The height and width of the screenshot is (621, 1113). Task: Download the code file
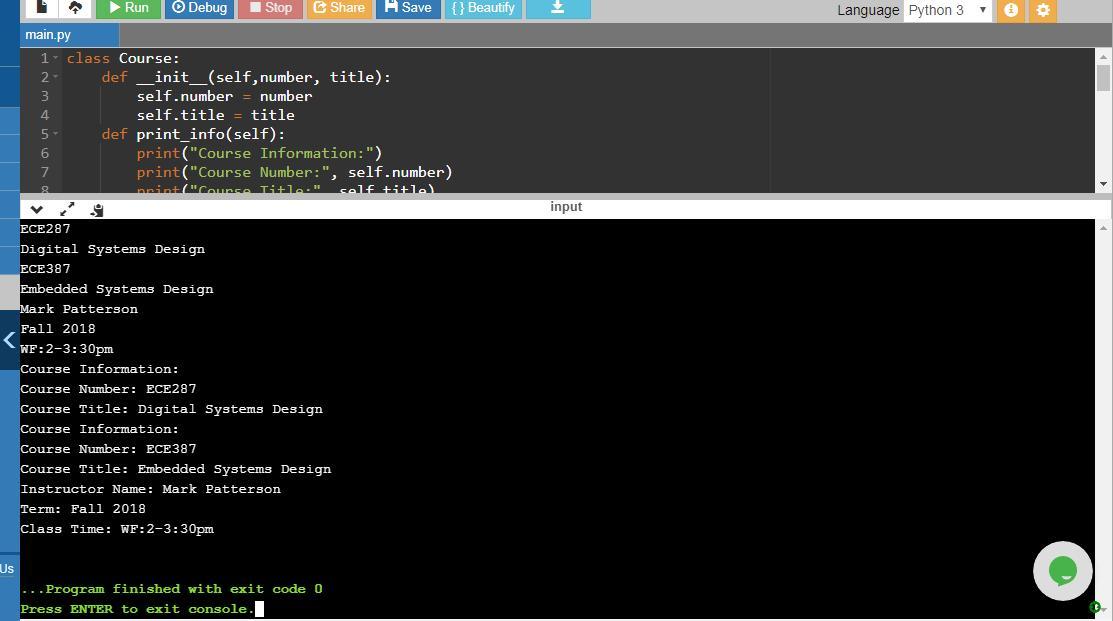tap(558, 8)
